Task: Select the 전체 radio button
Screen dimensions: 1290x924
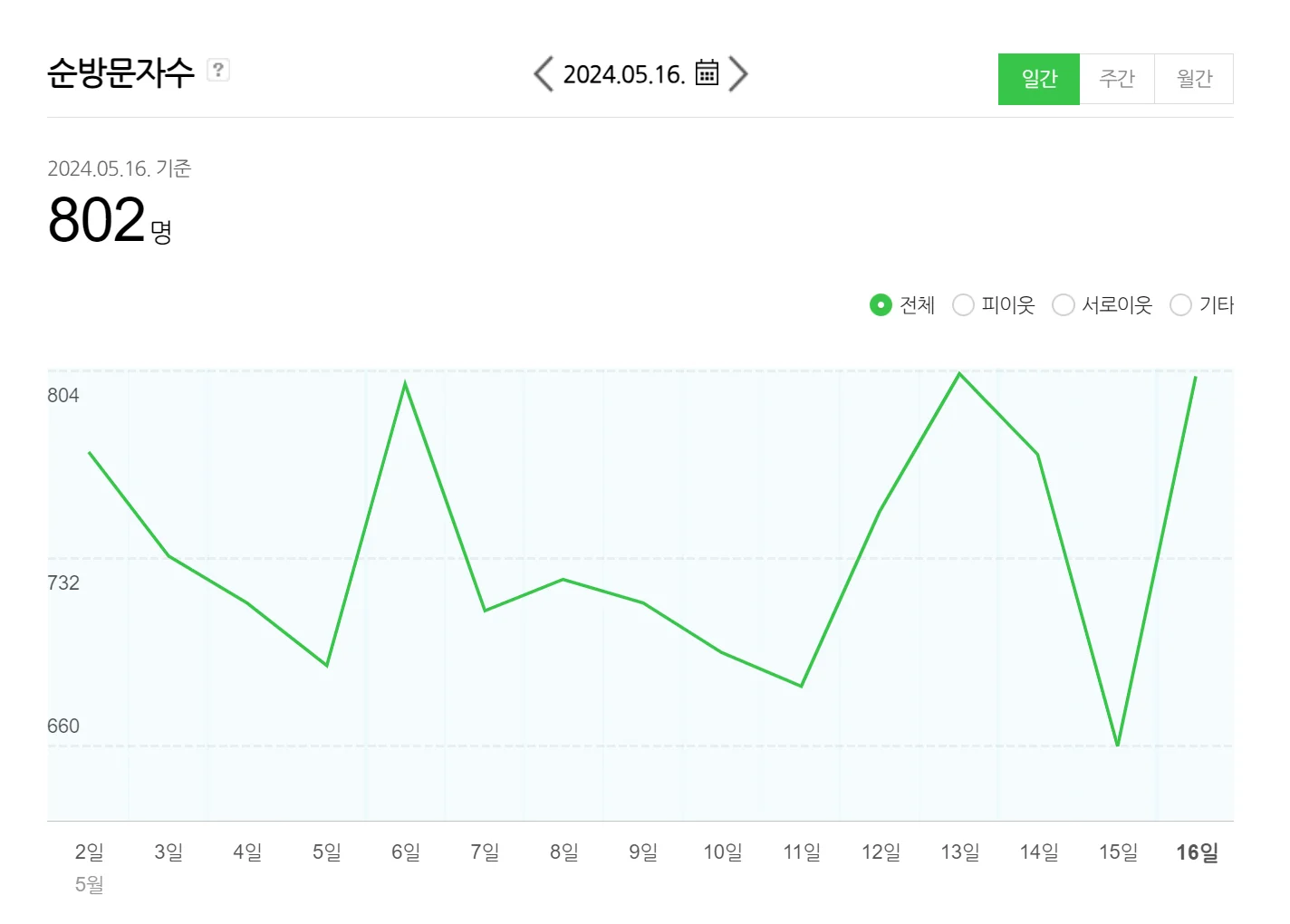Action: pyautogui.click(x=881, y=305)
